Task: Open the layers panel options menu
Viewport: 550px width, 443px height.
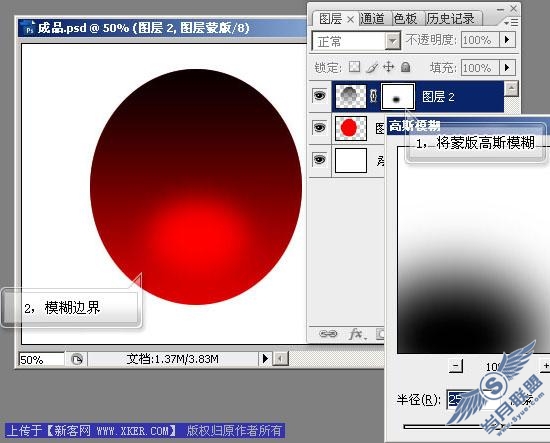Action: coord(511,22)
